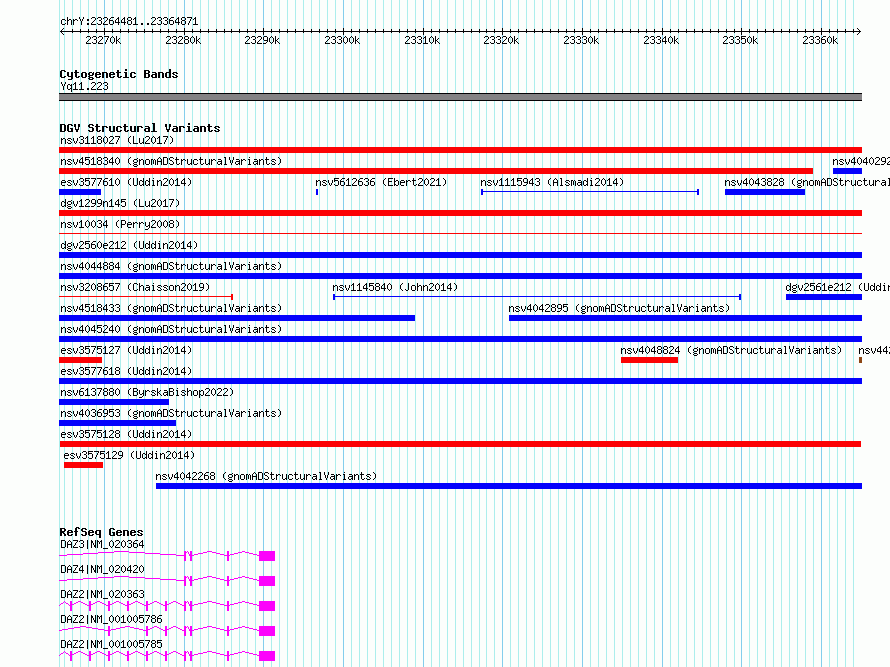Screen dimensions: 890x667
Task: Click the DAZ2|NM_001005785 gene label
Action: 111,644
